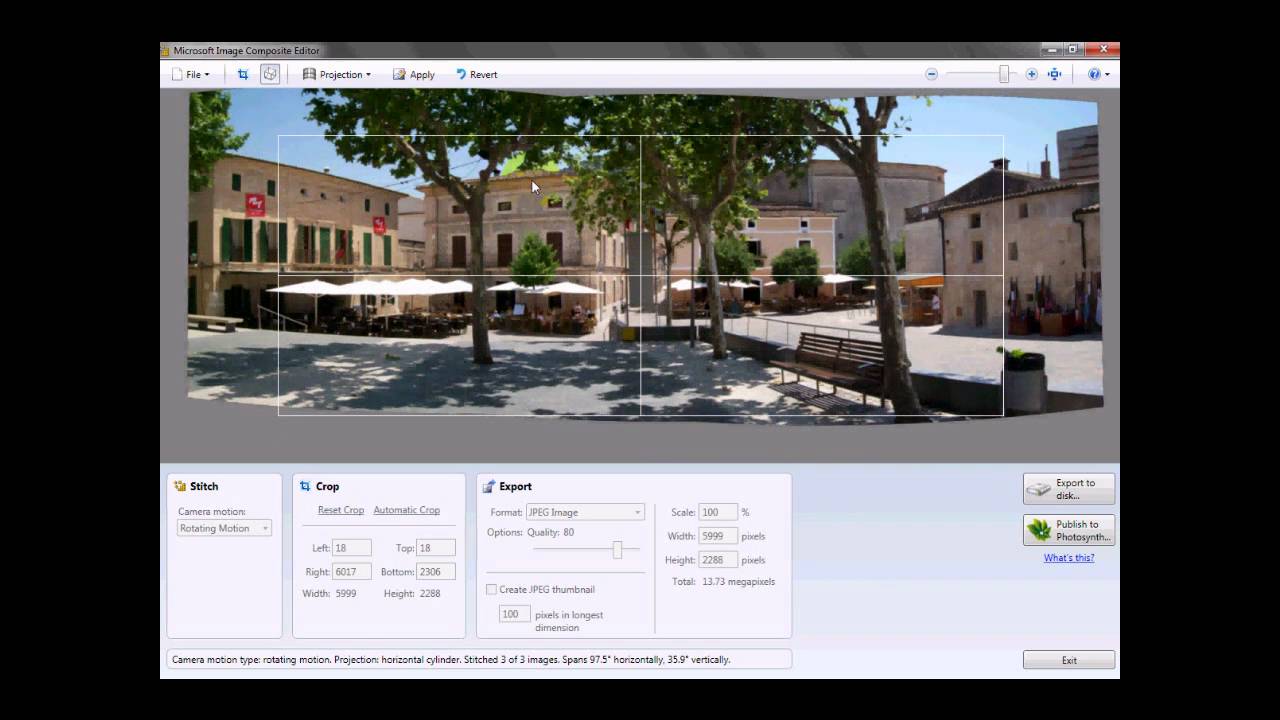Screen dimensions: 1280x720
Task: Click the zoom in plus icon
Action: 1031,74
